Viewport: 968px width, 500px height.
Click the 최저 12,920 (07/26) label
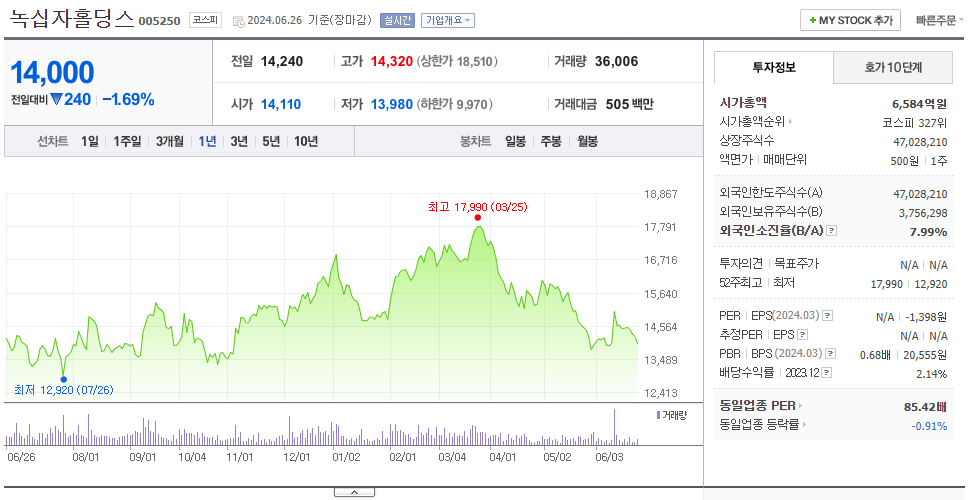coord(64,390)
